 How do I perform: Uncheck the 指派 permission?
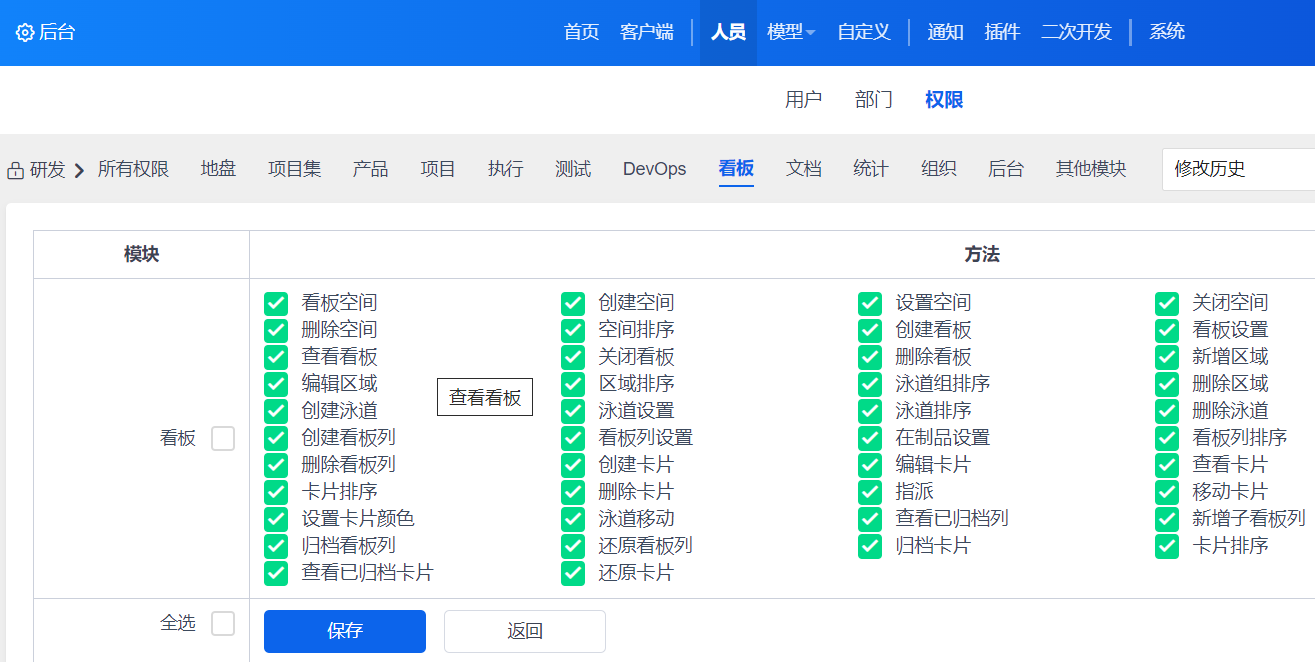tap(870, 492)
